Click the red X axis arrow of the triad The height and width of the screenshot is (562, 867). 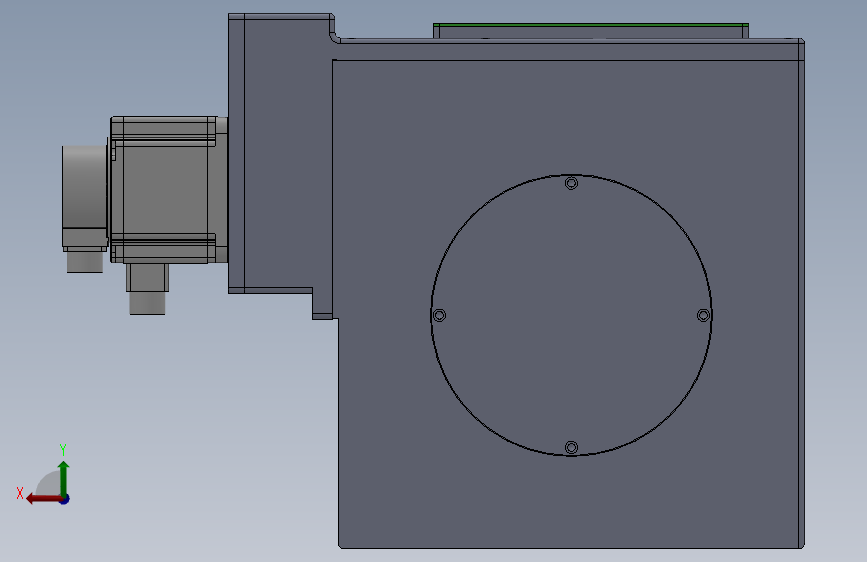43,499
